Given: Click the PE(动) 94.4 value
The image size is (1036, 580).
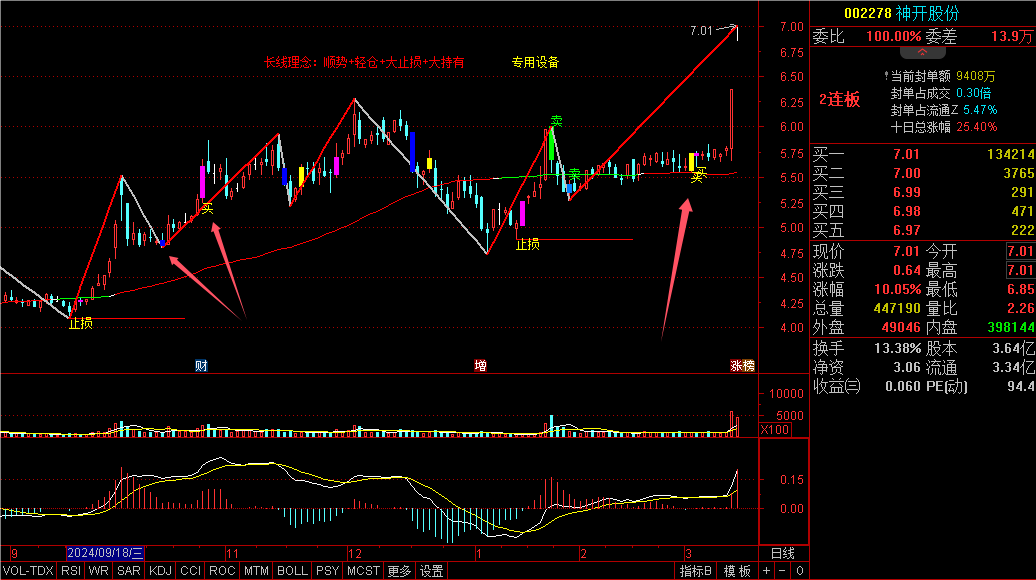Looking at the screenshot, I should tap(1021, 386).
